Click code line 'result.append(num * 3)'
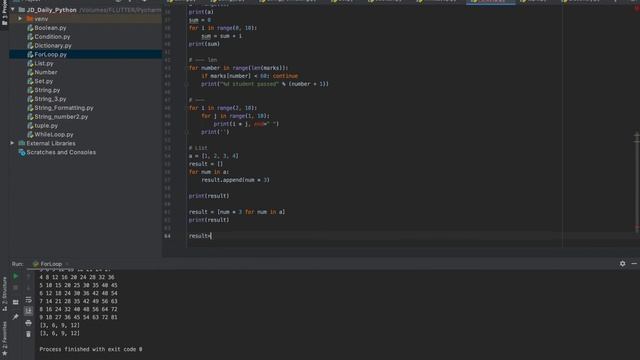The height and width of the screenshot is (360, 640). 235,180
